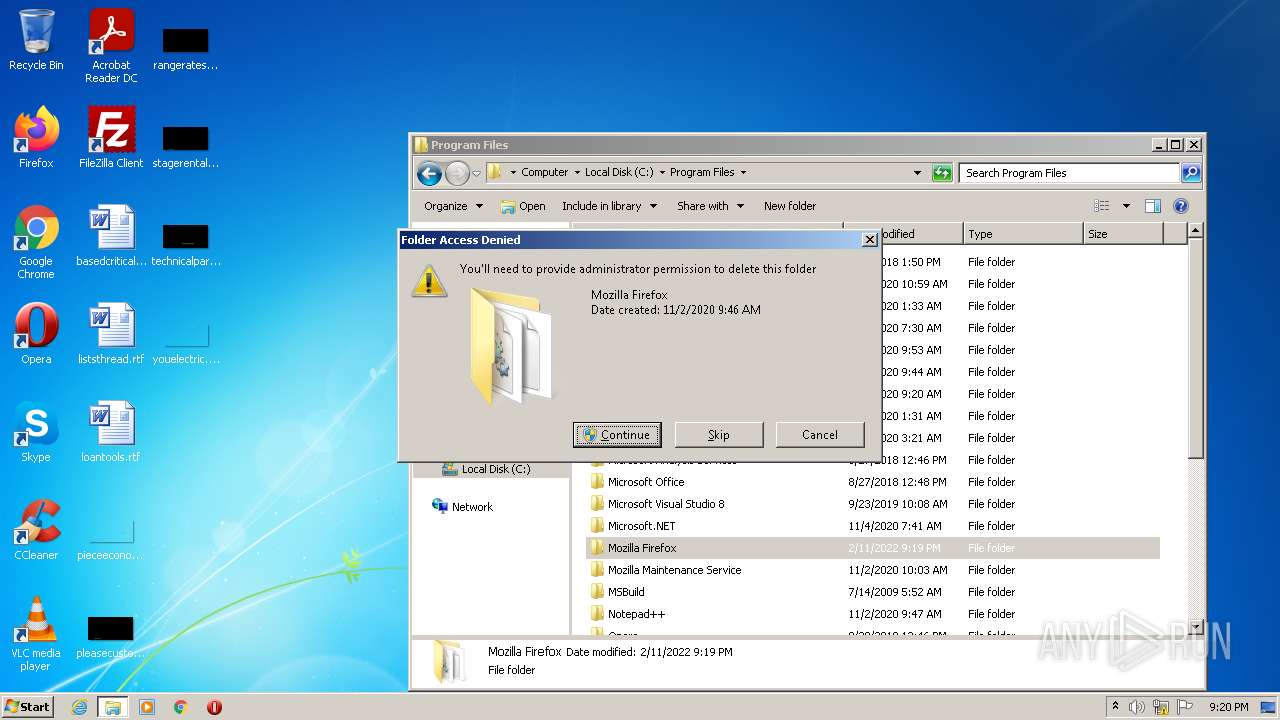The width and height of the screenshot is (1280, 720).
Task: Select the basedcritical document on desktop
Action: click(x=111, y=236)
